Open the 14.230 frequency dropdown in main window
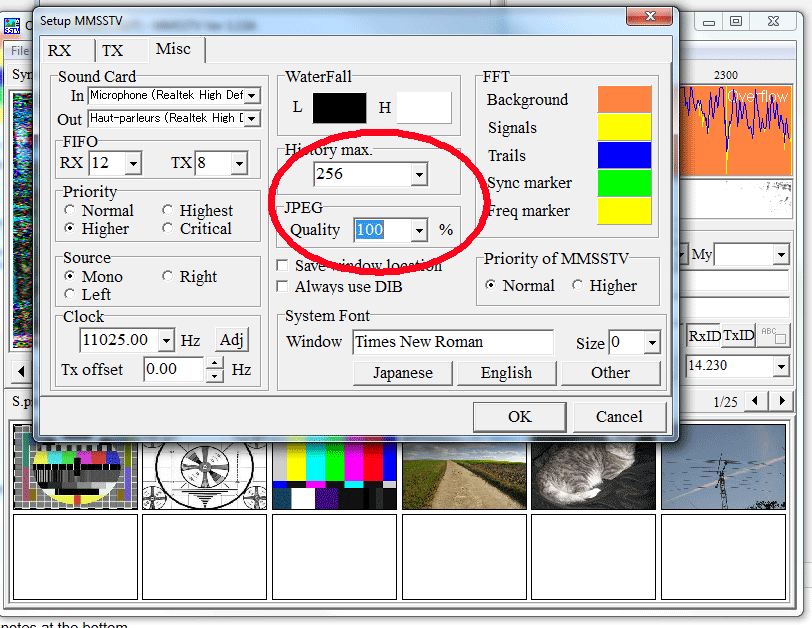Viewport: 812px width, 628px height. click(781, 367)
